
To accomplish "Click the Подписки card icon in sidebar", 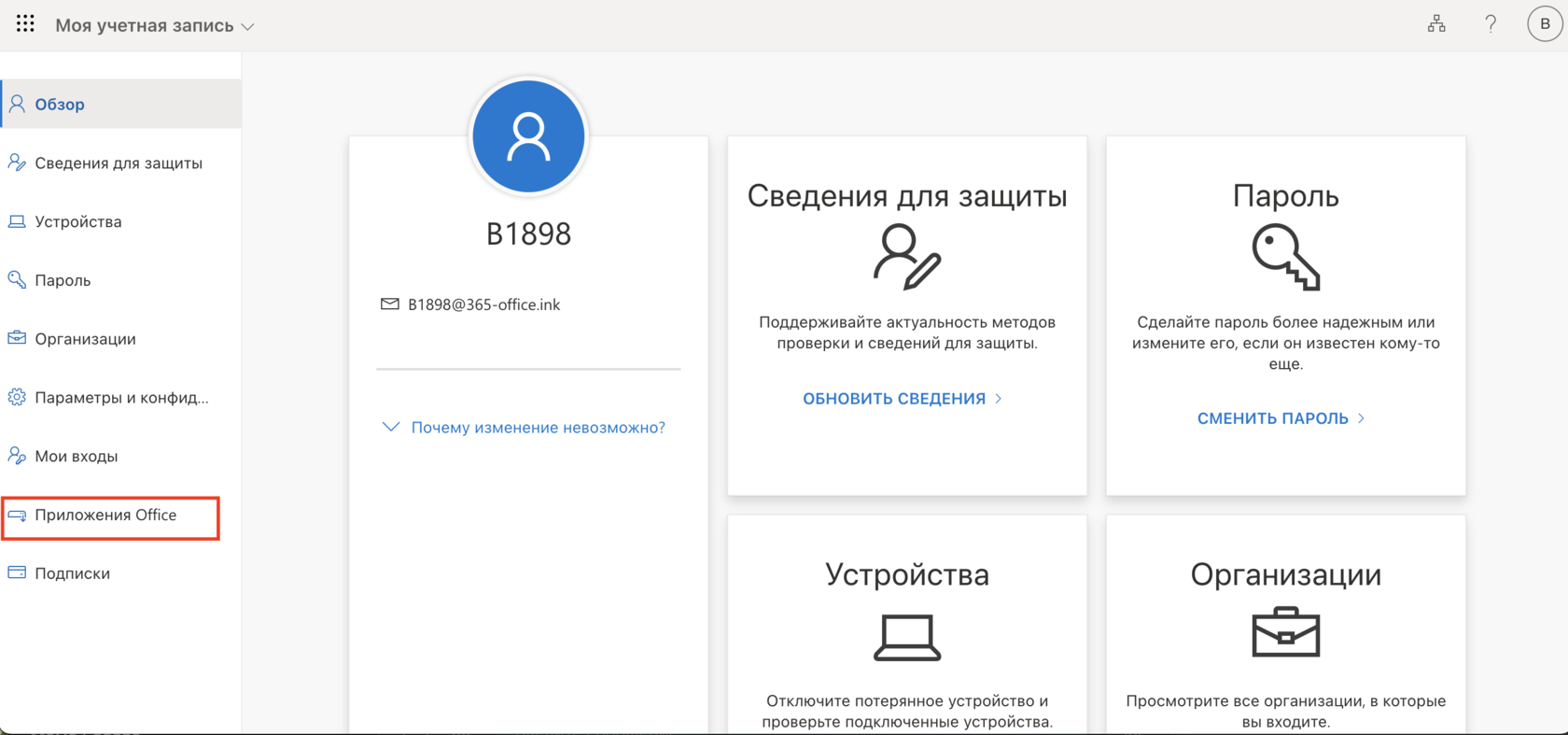I will coord(17,572).
